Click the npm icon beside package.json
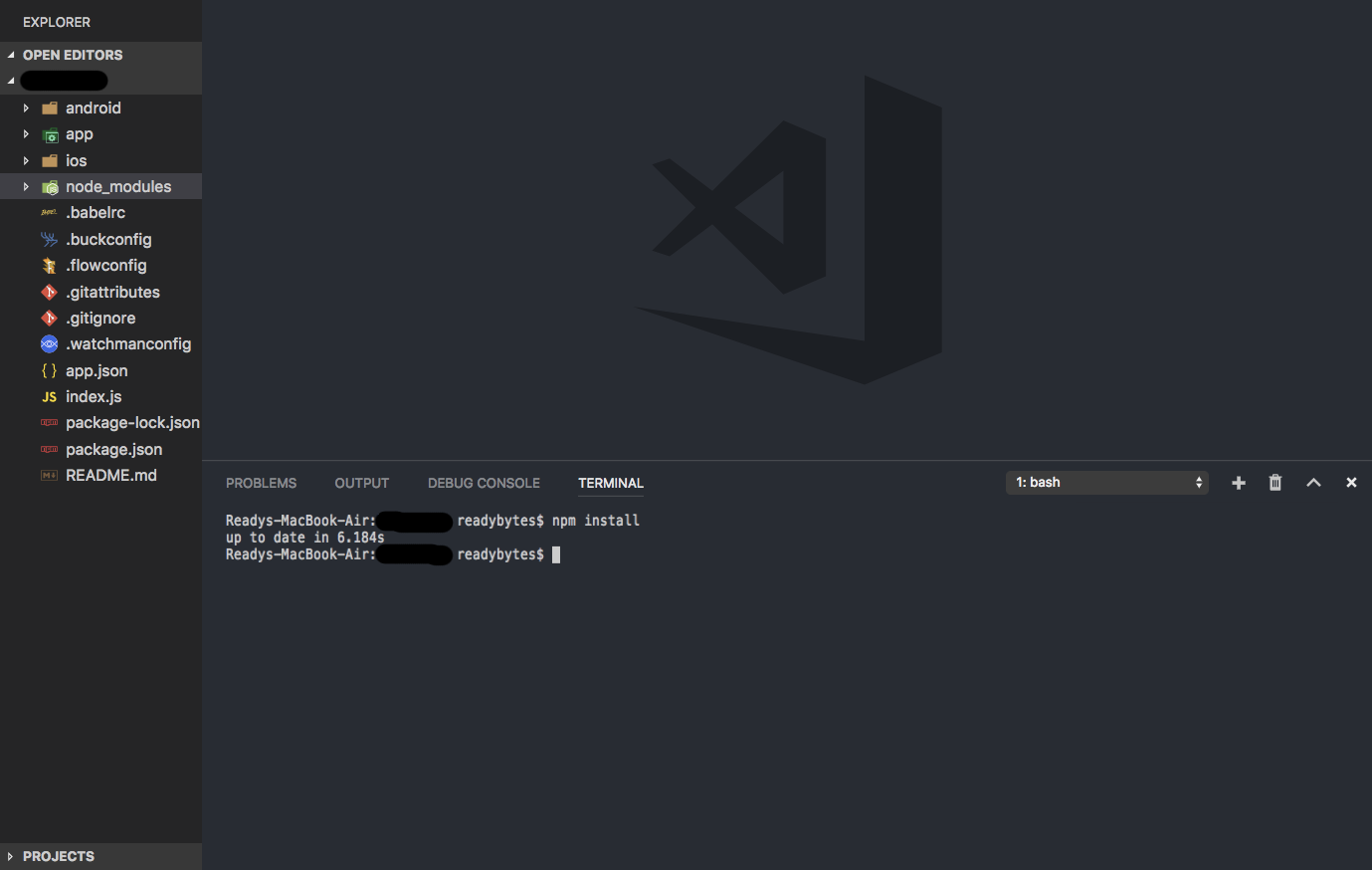Image resolution: width=1372 pixels, height=870 pixels. click(49, 449)
